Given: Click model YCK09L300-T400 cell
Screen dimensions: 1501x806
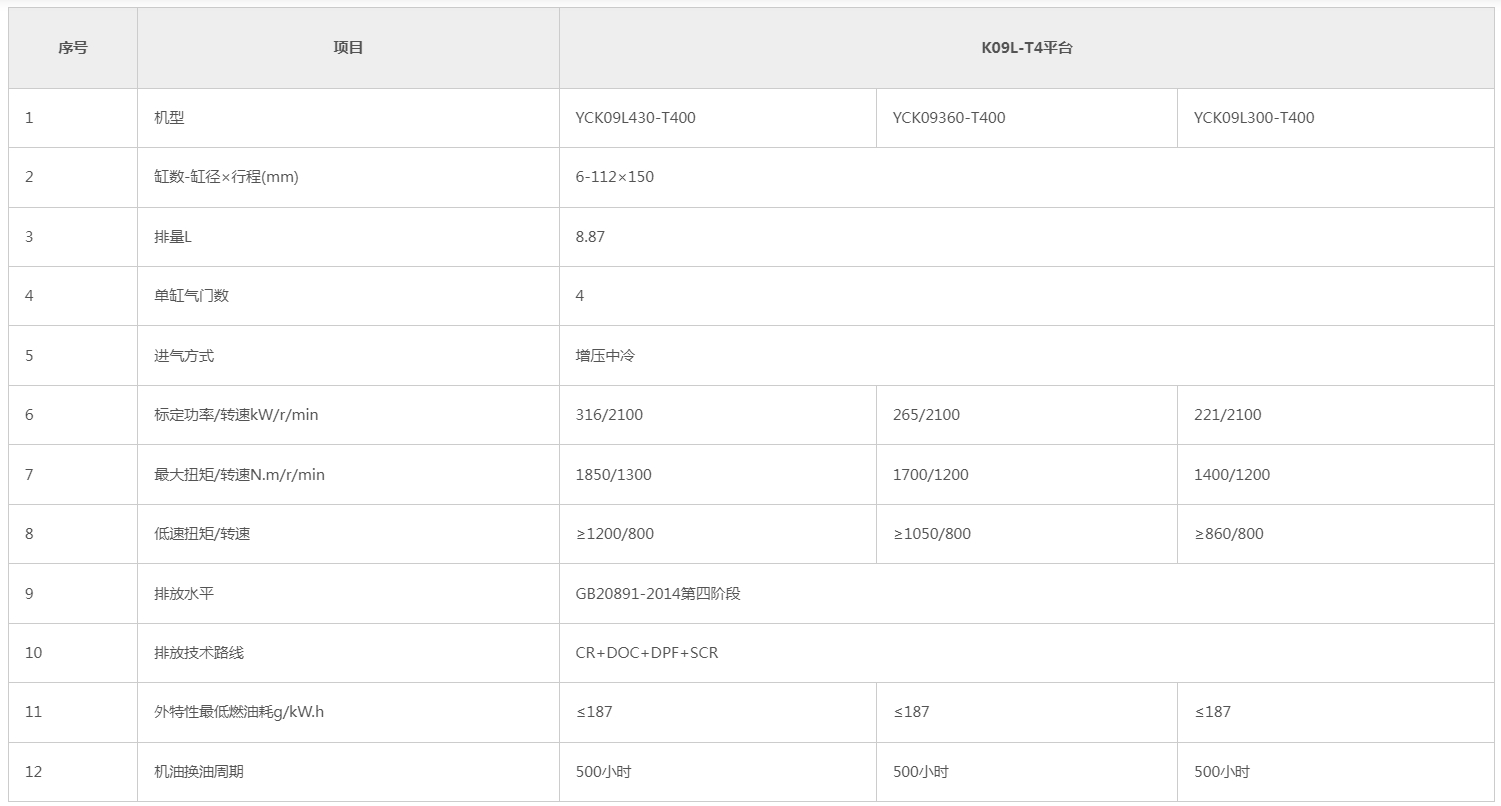Looking at the screenshot, I should pyautogui.click(x=1338, y=118).
